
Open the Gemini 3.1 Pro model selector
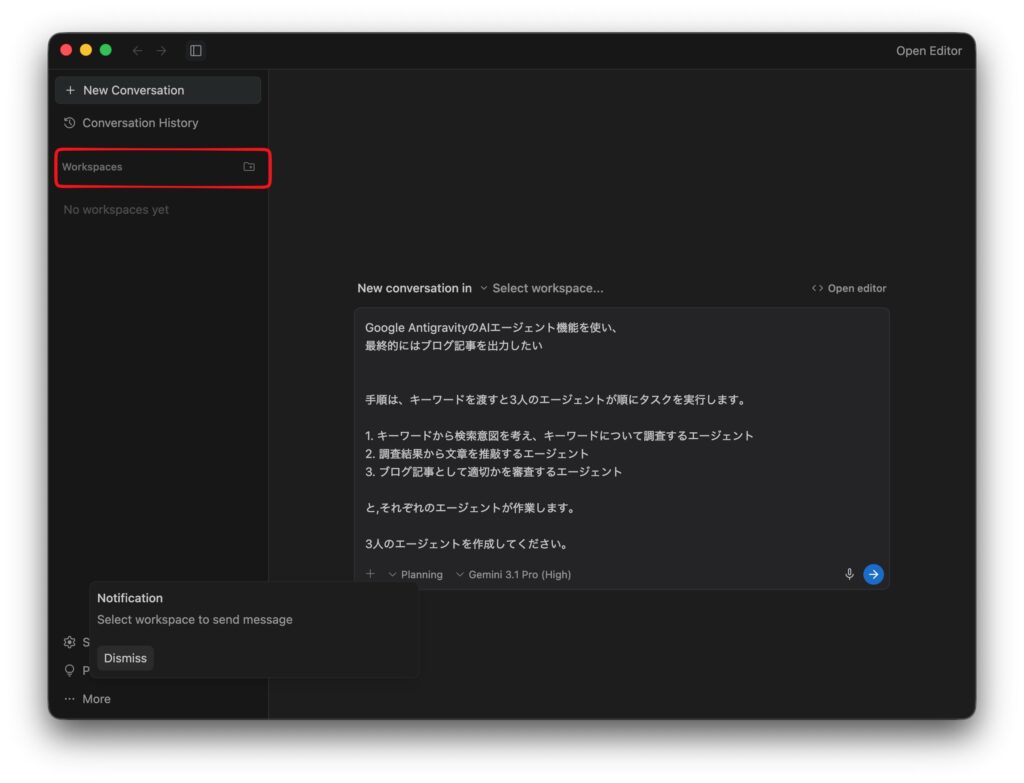pyautogui.click(x=513, y=575)
